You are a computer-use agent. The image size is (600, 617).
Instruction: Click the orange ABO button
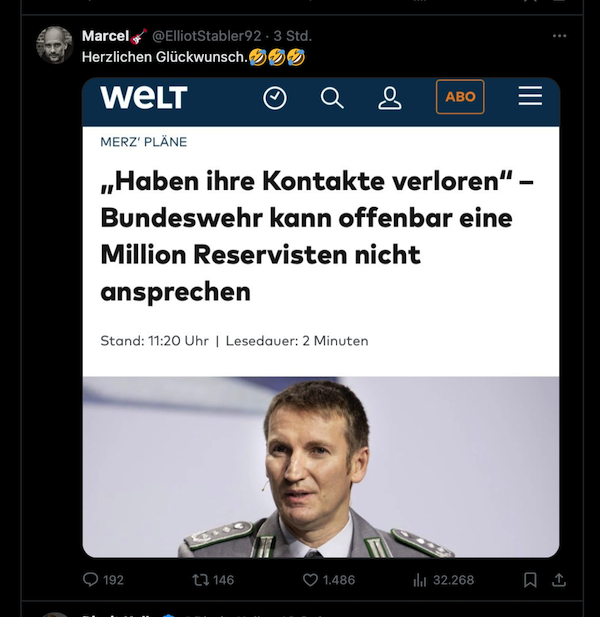point(460,97)
